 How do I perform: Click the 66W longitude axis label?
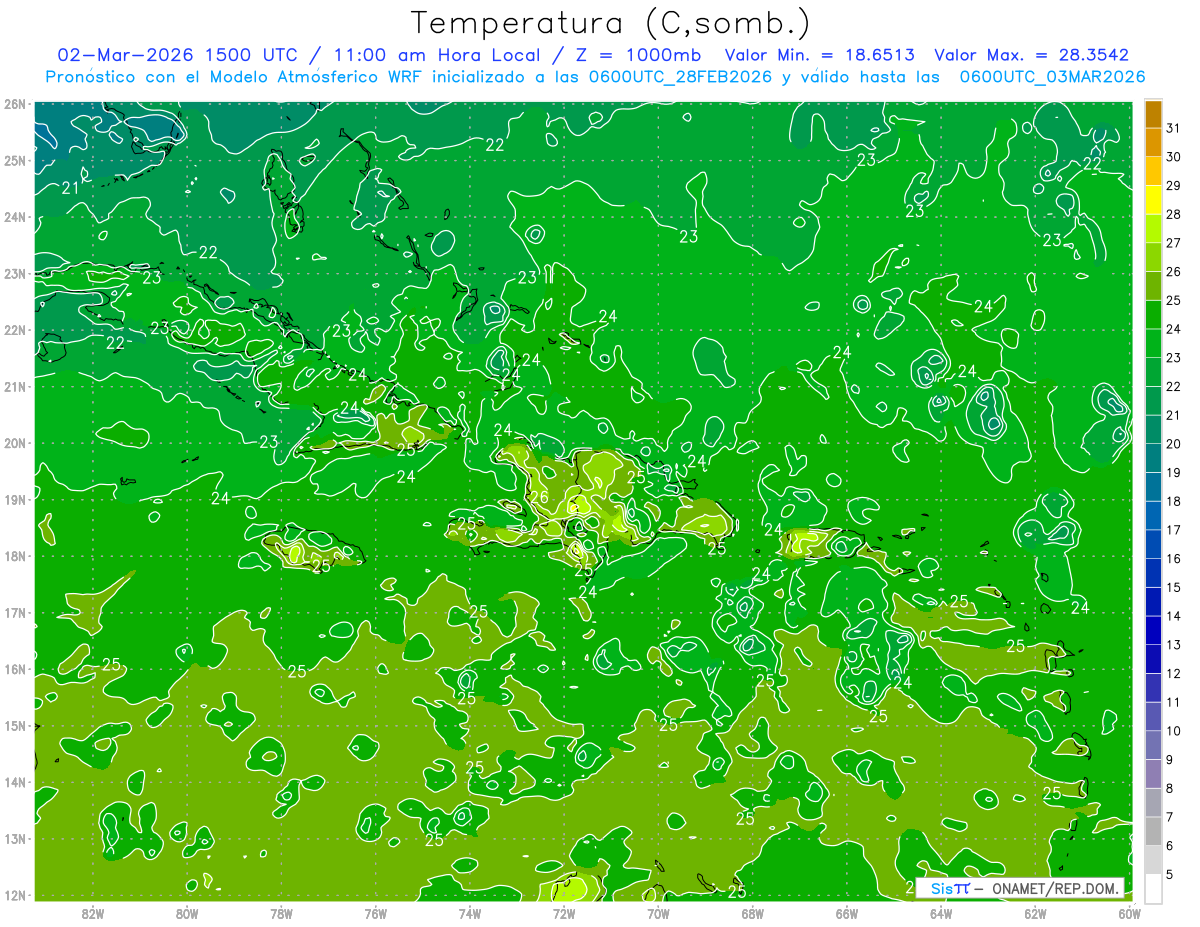[x=846, y=912]
